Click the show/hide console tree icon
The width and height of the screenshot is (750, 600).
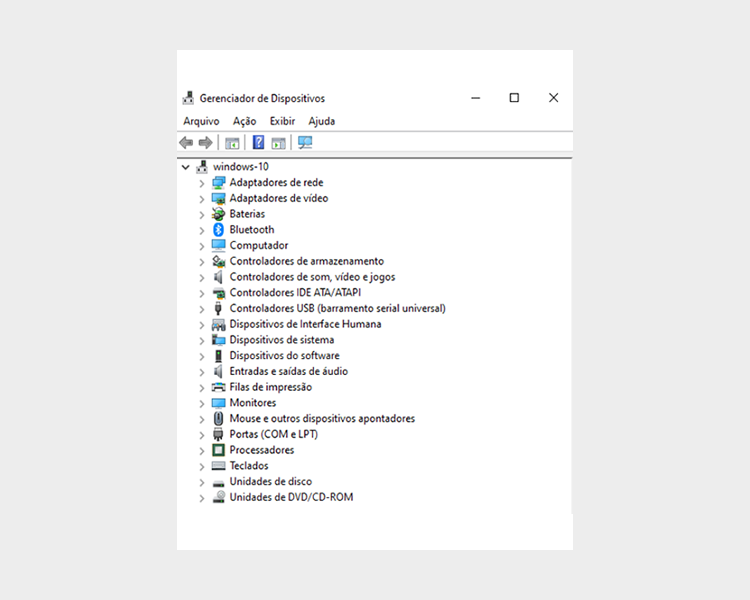pyautogui.click(x=232, y=143)
